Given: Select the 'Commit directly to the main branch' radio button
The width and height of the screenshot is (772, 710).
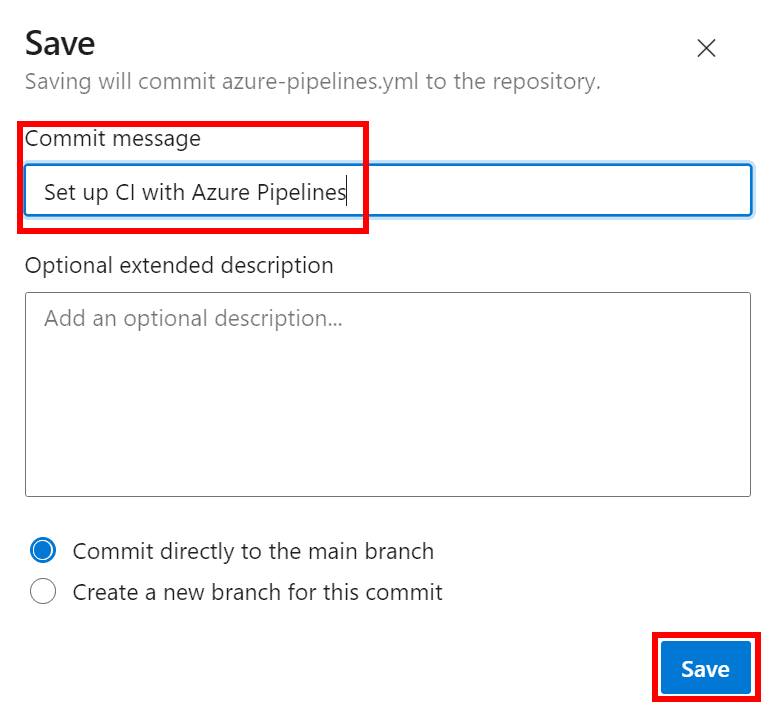Looking at the screenshot, I should click(43, 551).
